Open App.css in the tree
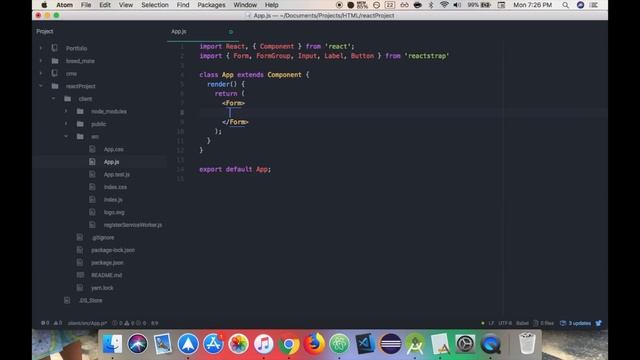The image size is (640, 360). 113,149
